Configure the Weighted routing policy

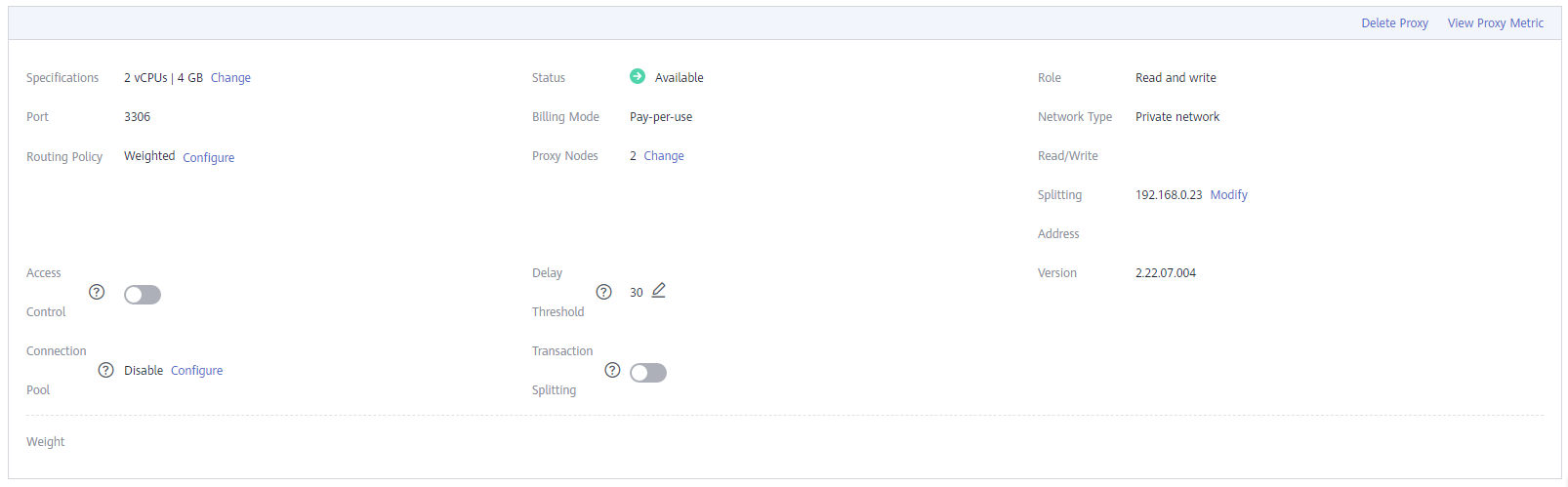point(209,158)
